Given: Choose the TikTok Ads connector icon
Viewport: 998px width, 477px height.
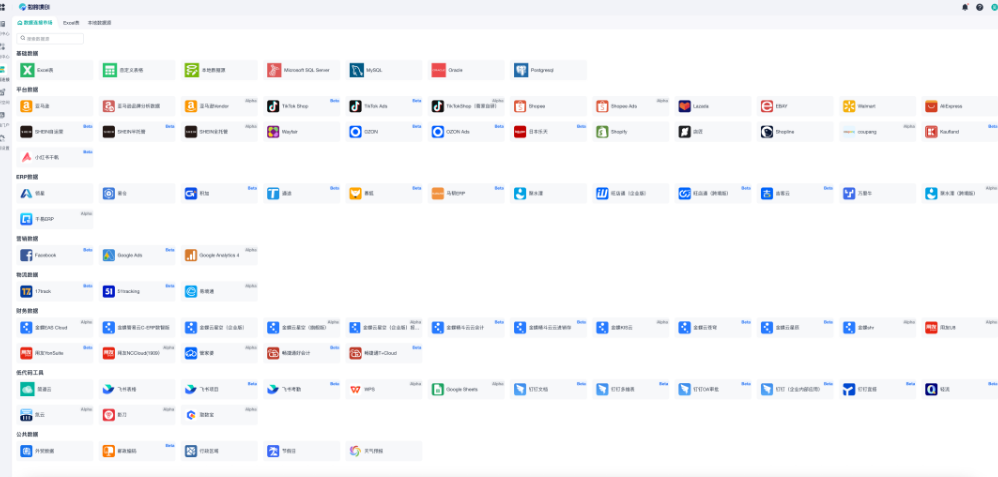Looking at the screenshot, I should [x=356, y=106].
